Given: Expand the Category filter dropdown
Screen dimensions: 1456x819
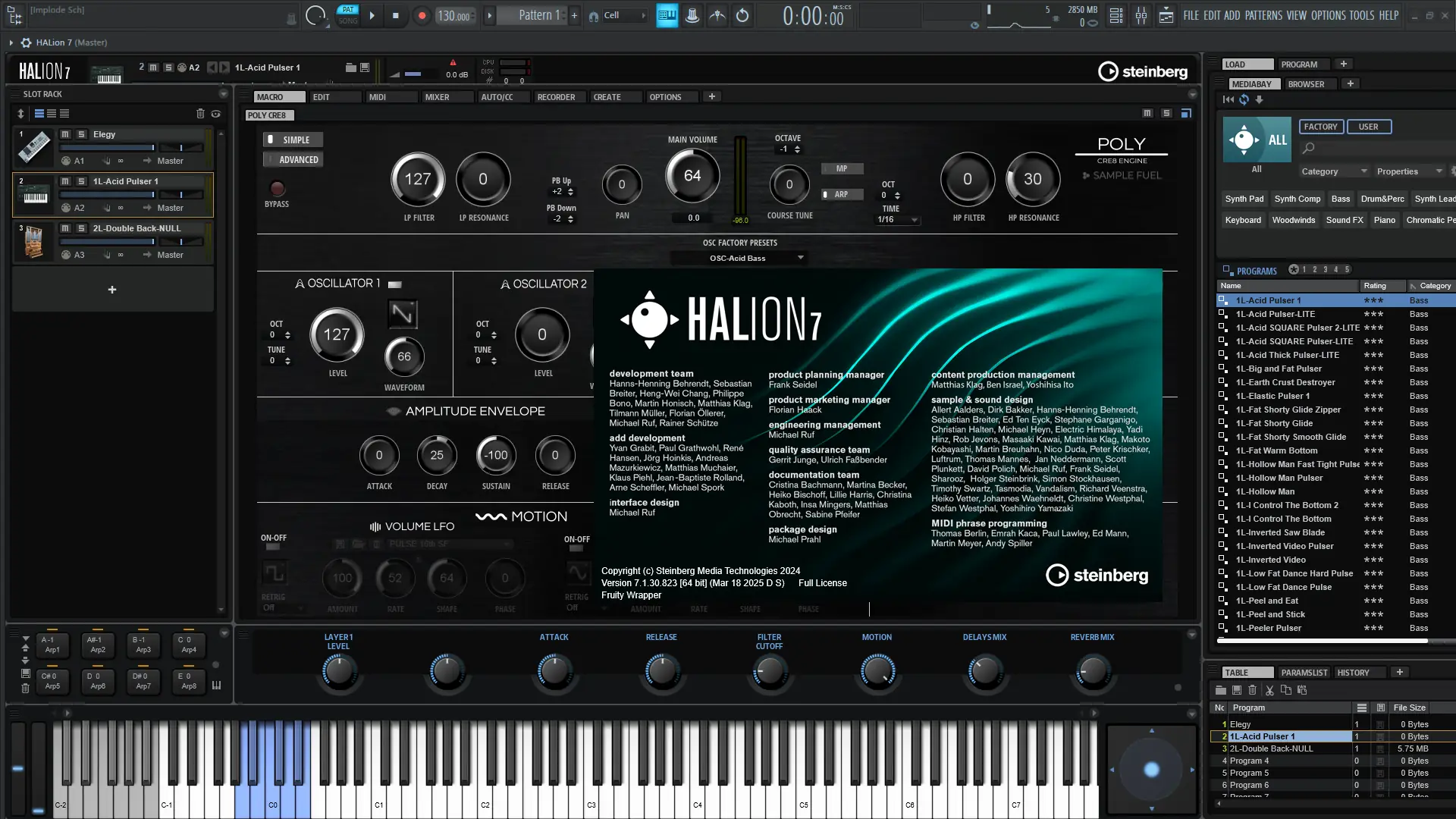Looking at the screenshot, I should pos(1334,171).
